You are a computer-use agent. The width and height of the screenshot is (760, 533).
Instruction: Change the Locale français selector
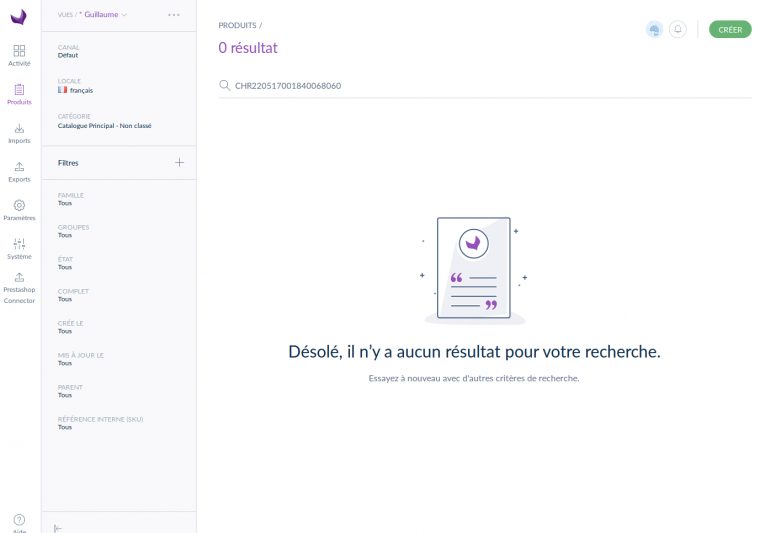(x=75, y=86)
